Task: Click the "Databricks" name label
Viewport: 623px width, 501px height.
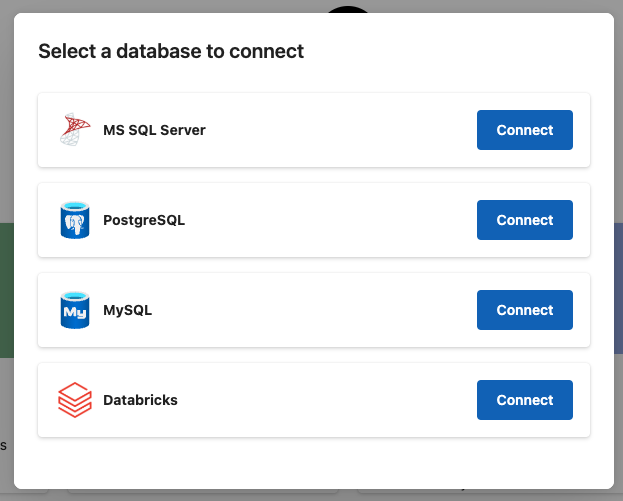Action: click(140, 400)
